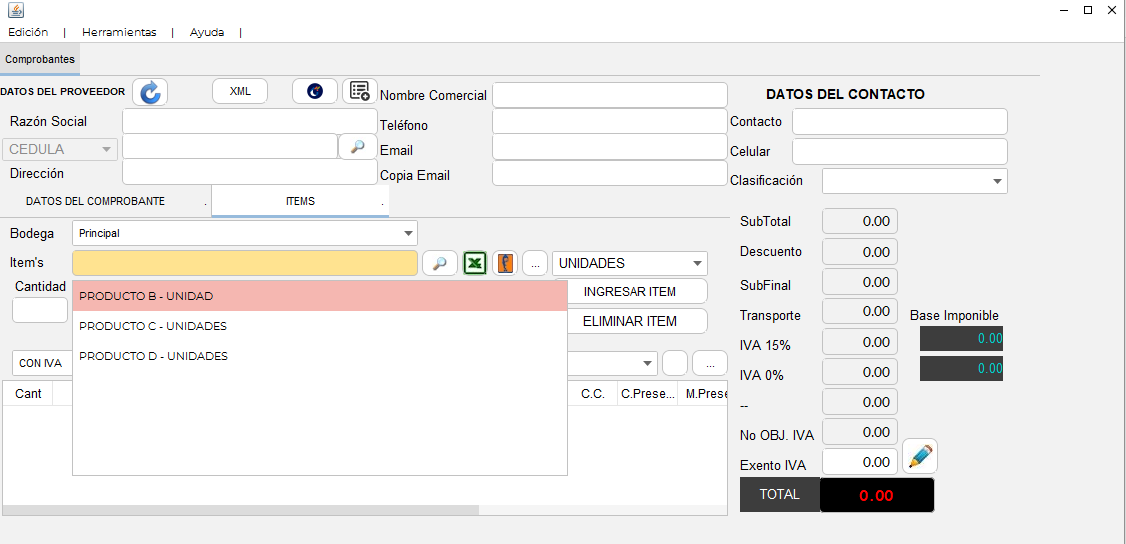
Task: Click the magnifier next to CEDULA field
Action: 358,146
